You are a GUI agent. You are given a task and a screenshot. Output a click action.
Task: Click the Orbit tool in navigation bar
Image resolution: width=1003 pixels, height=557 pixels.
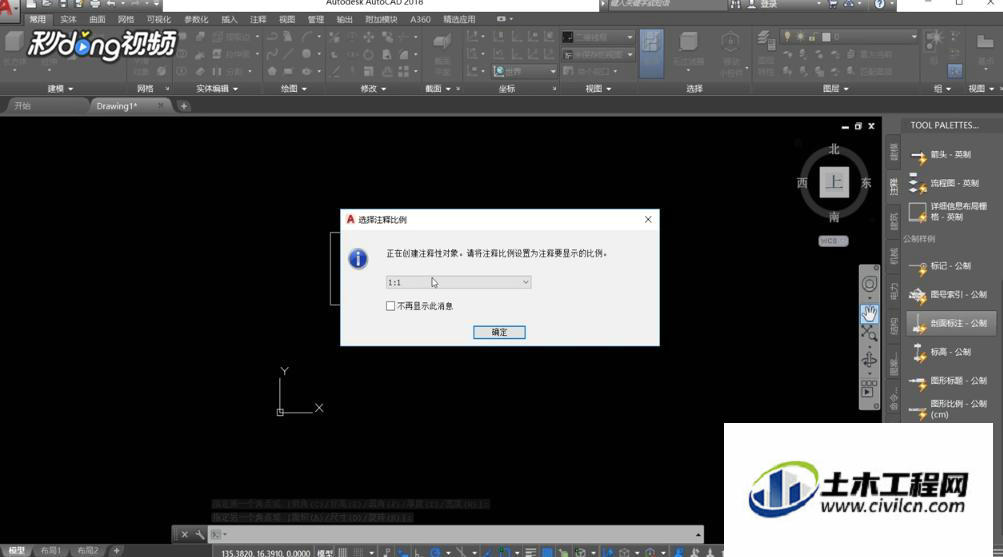(x=869, y=359)
